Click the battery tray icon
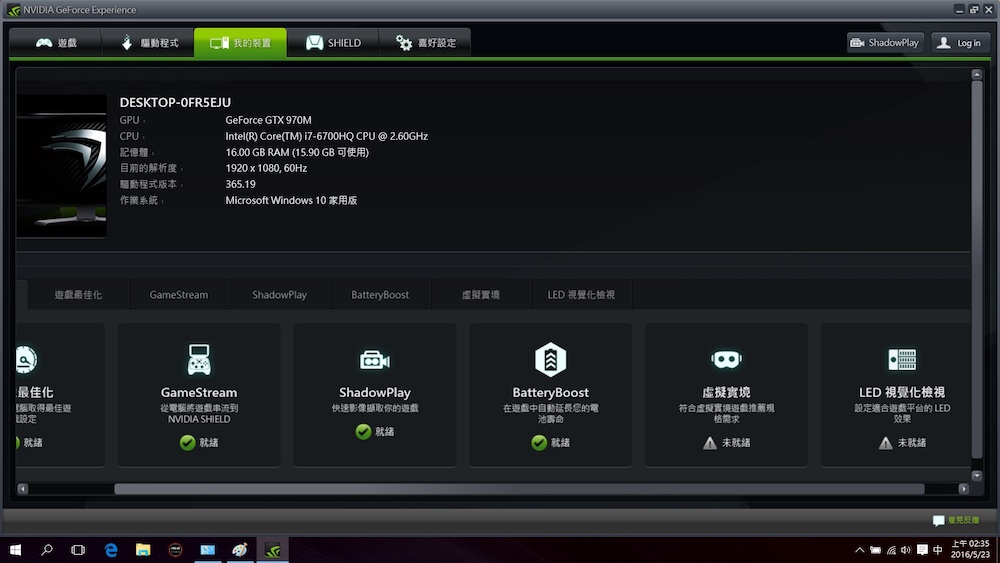Viewport: 1000px width, 563px height. [x=876, y=550]
